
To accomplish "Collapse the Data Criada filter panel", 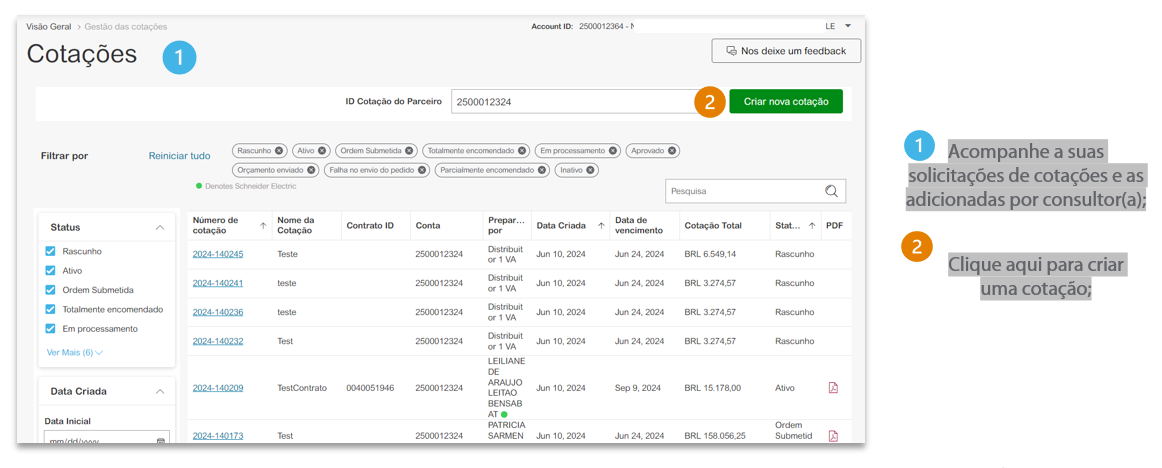I will [159, 391].
